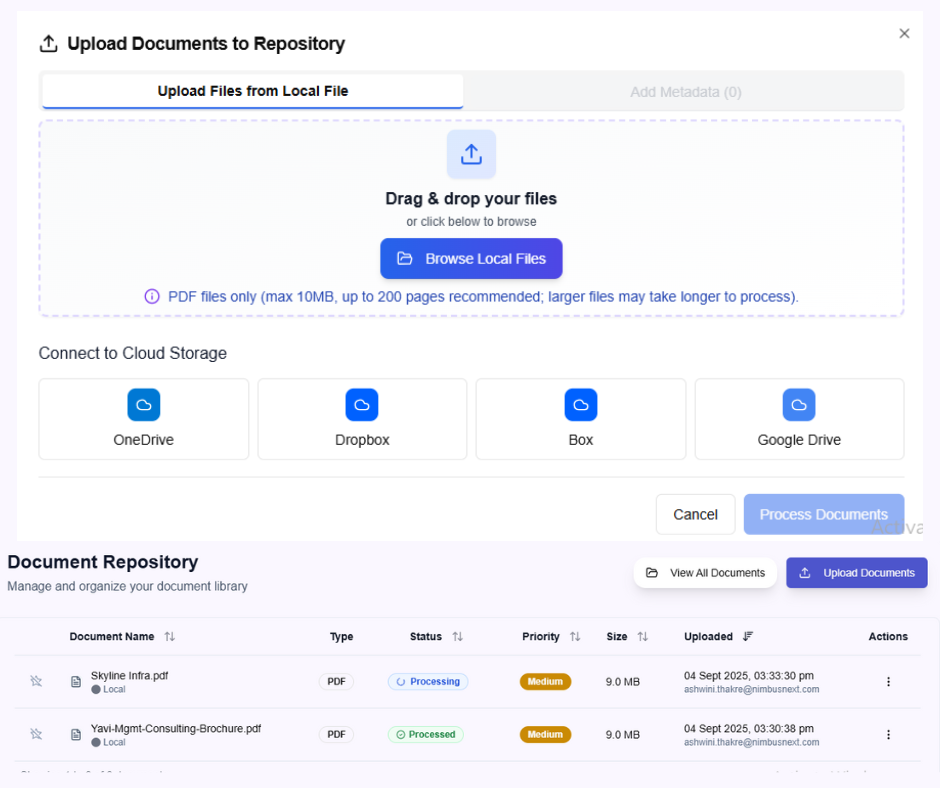
Task: Sort by Document Name arrows
Action: point(170,636)
